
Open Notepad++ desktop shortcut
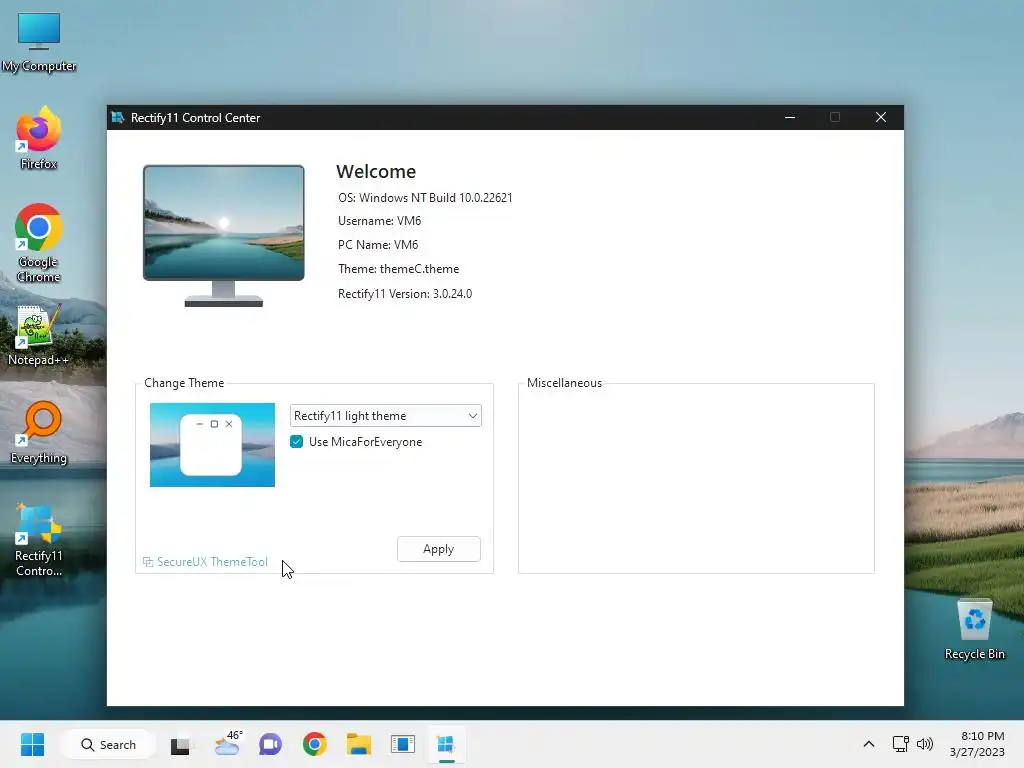pyautogui.click(x=39, y=334)
